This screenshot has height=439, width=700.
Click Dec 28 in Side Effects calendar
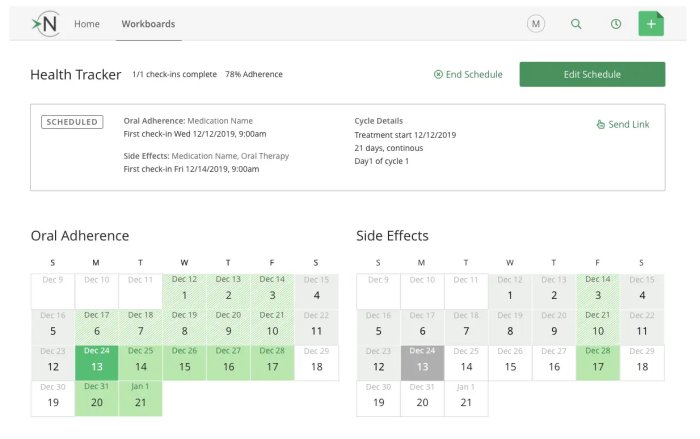point(597,360)
